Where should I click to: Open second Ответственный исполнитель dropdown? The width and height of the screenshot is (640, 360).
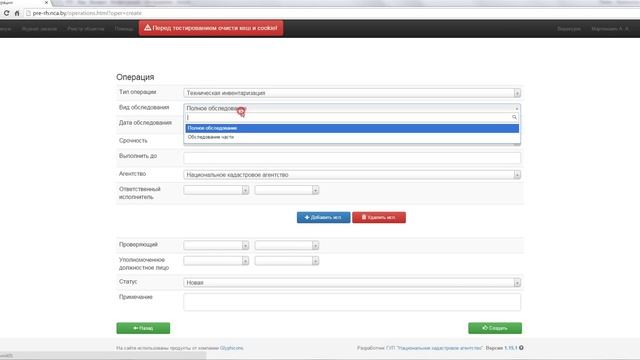click(x=287, y=190)
